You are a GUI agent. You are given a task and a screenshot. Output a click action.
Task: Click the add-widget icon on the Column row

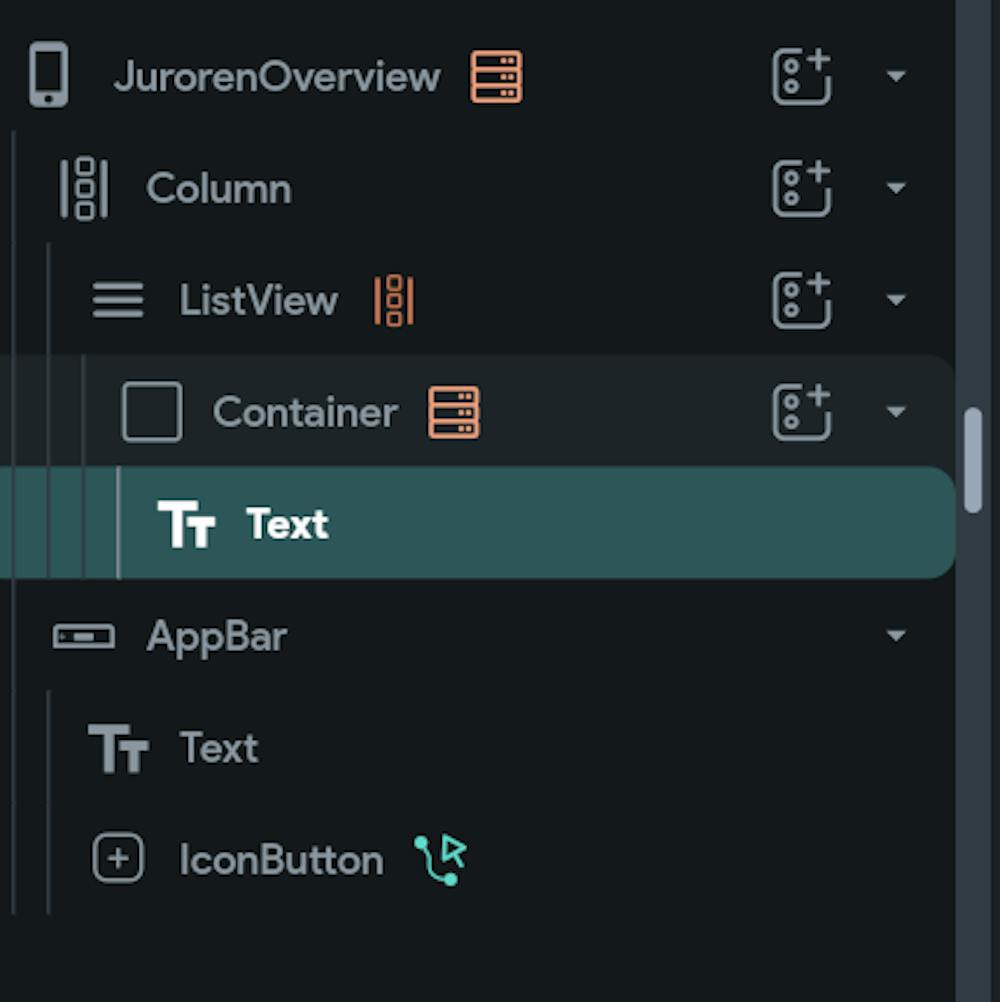[x=801, y=188]
